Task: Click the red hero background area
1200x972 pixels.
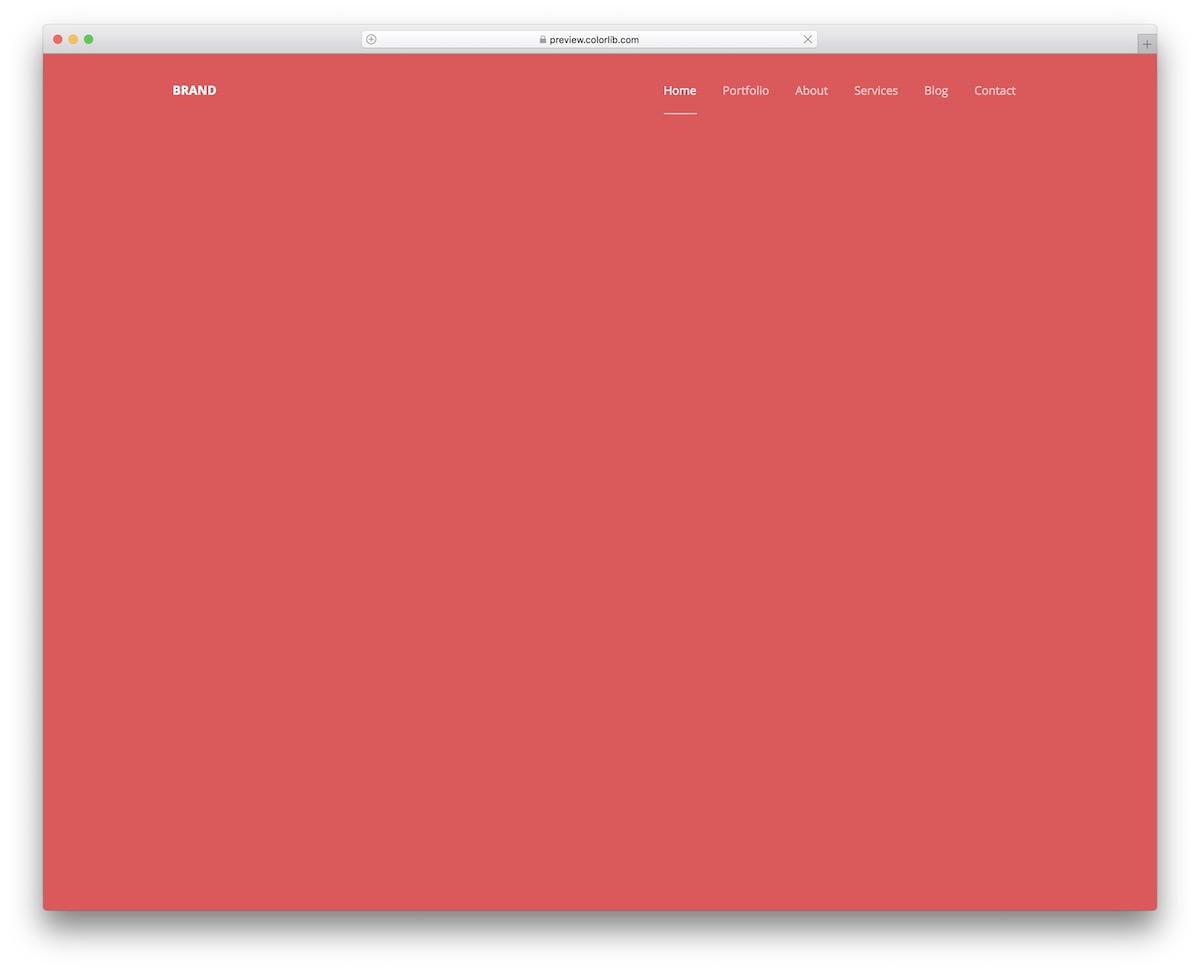Action: 600,500
